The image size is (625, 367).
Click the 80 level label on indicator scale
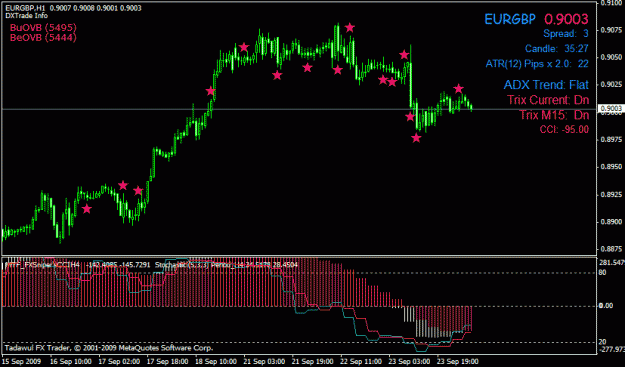[x=602, y=273]
